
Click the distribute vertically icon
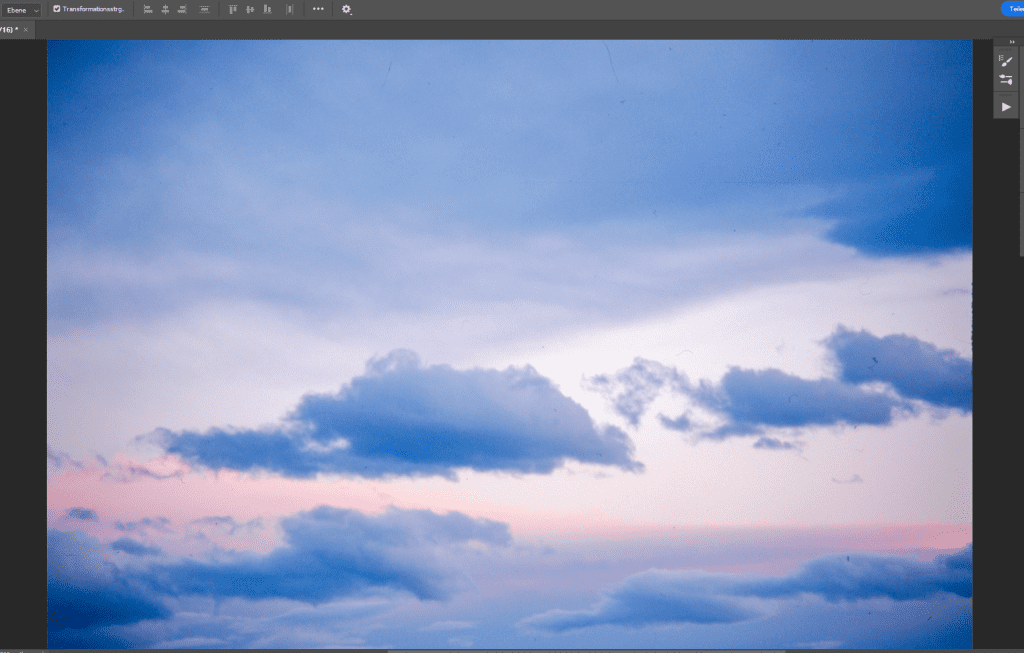tap(205, 9)
